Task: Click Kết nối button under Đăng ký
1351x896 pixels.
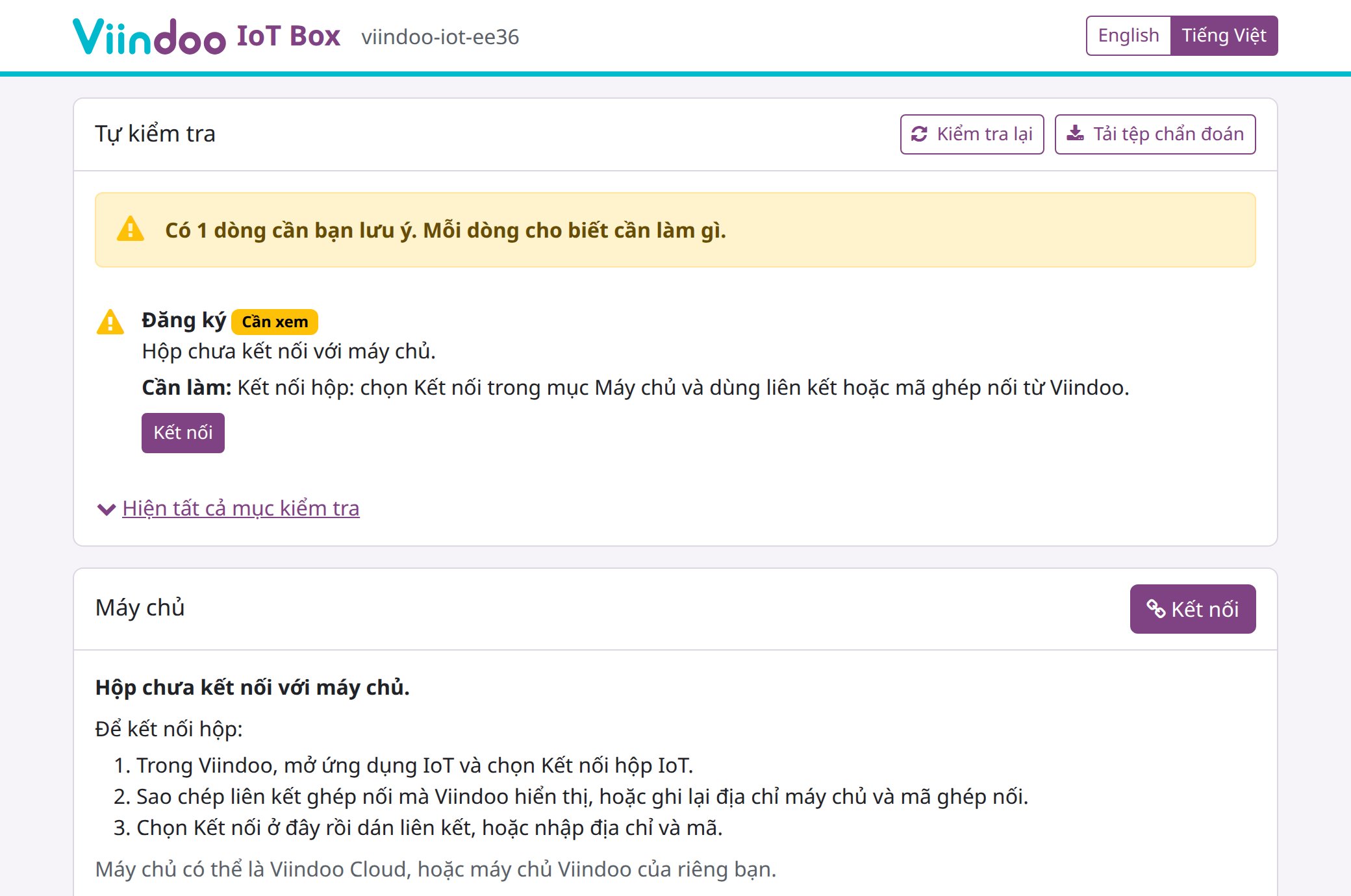Action: [x=183, y=433]
